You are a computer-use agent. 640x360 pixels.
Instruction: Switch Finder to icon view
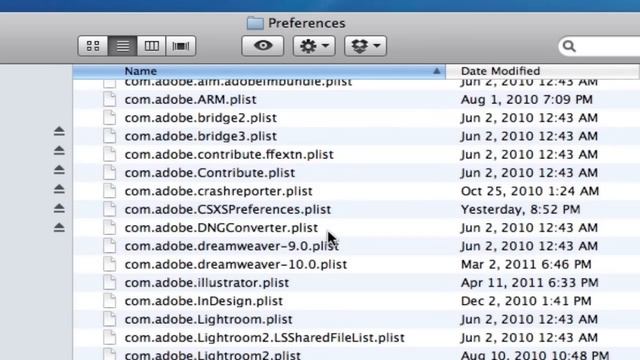click(x=93, y=46)
